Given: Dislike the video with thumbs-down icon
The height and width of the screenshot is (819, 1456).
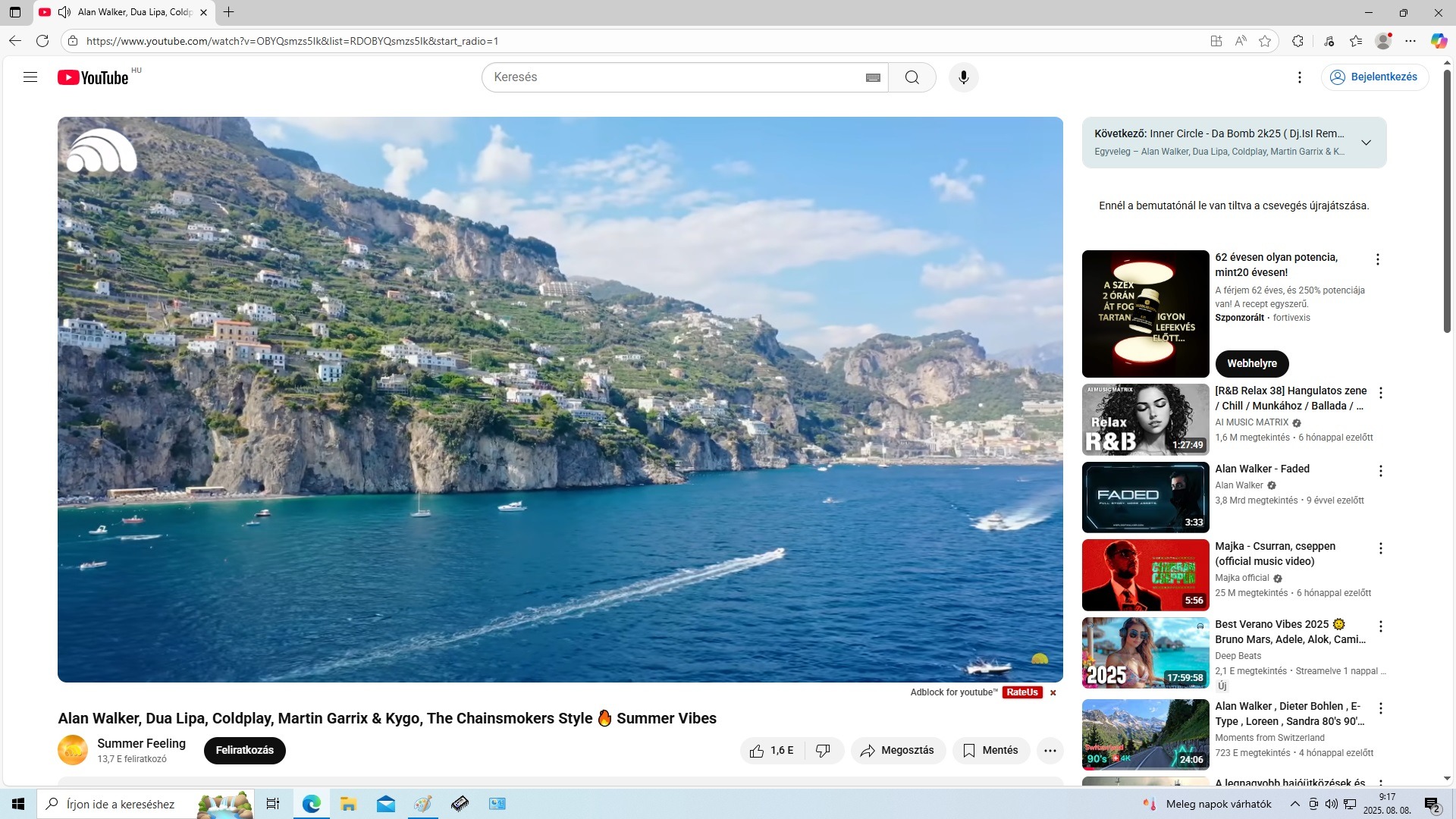Looking at the screenshot, I should tap(823, 751).
